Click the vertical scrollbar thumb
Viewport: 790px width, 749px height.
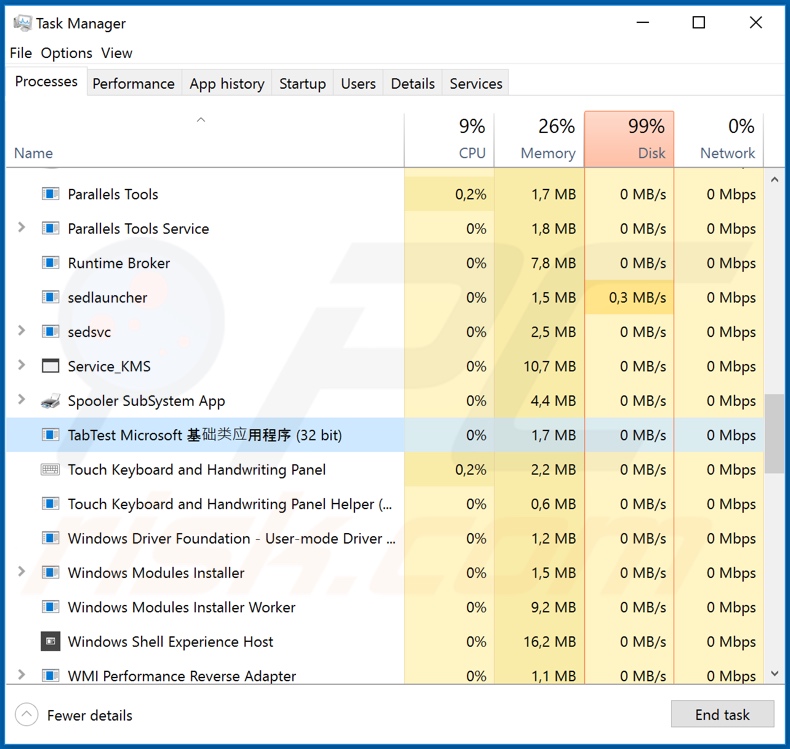774,433
